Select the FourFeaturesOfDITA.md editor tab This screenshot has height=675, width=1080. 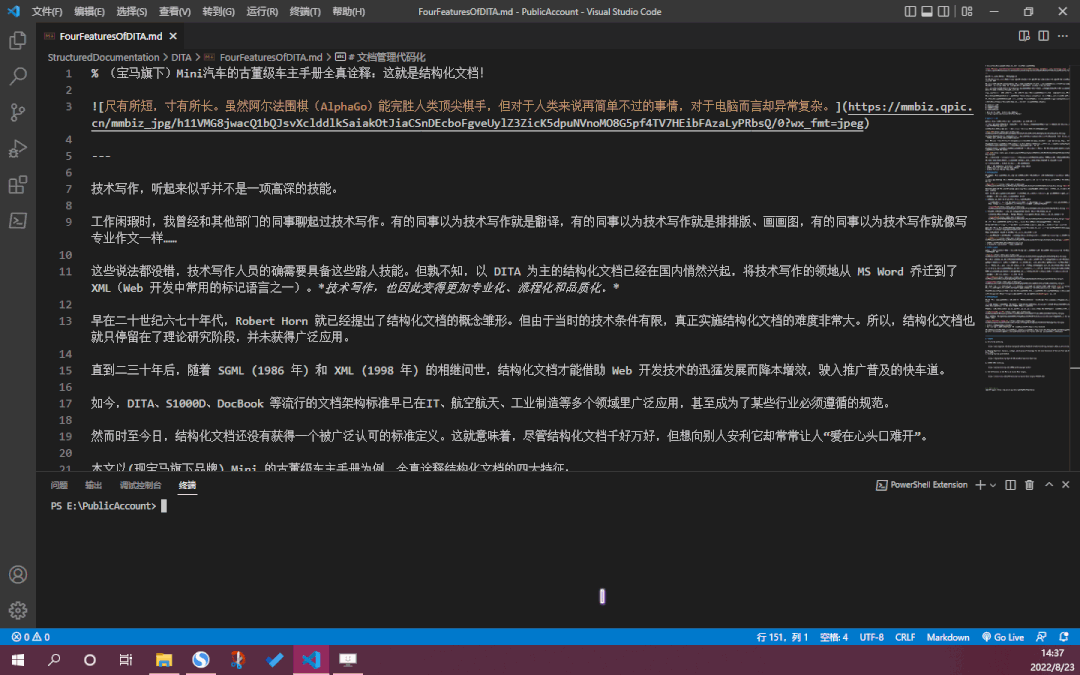coord(110,37)
